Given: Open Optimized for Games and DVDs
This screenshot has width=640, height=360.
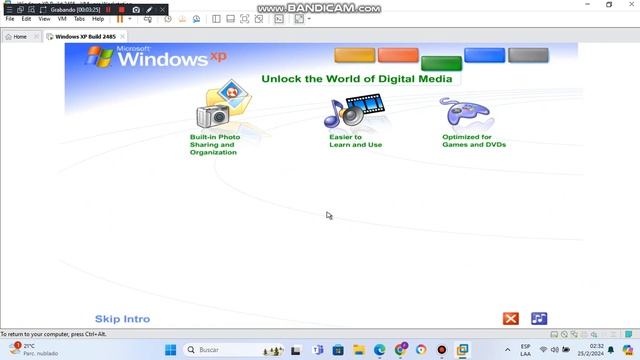Looking at the screenshot, I should click(474, 141).
